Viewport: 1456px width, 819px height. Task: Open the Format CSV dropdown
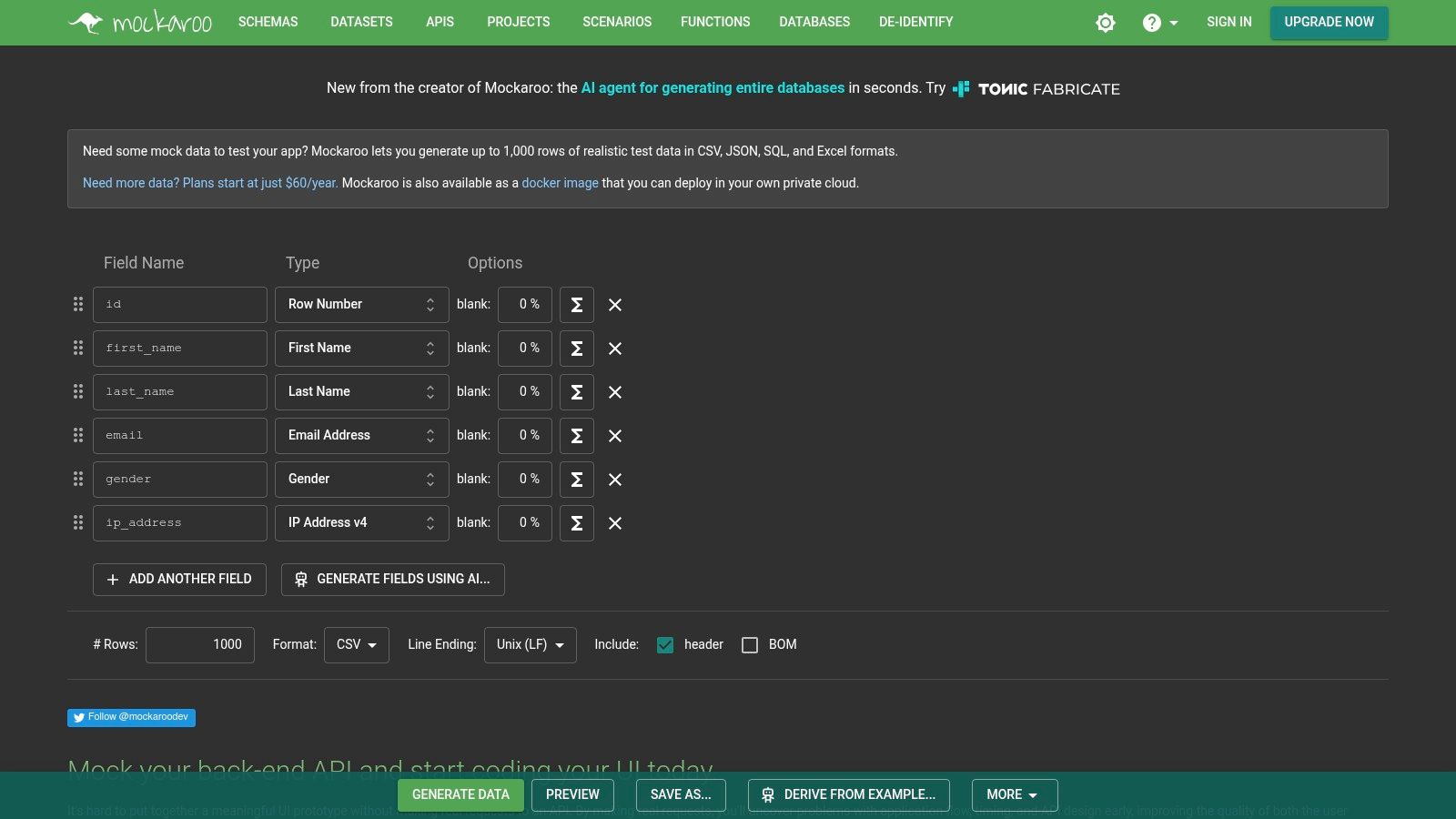(x=356, y=645)
